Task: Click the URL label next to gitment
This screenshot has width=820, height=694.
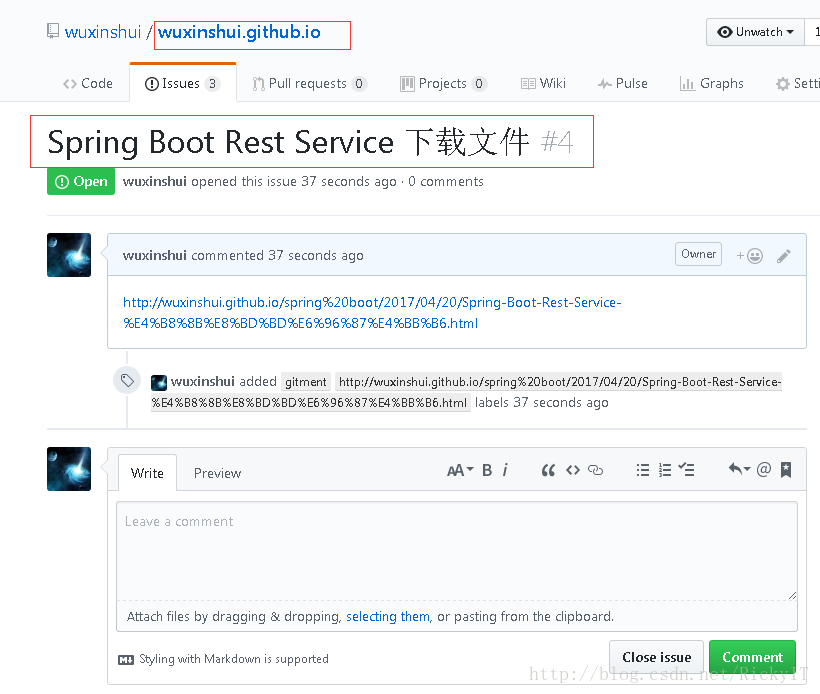Action: [x=466, y=392]
